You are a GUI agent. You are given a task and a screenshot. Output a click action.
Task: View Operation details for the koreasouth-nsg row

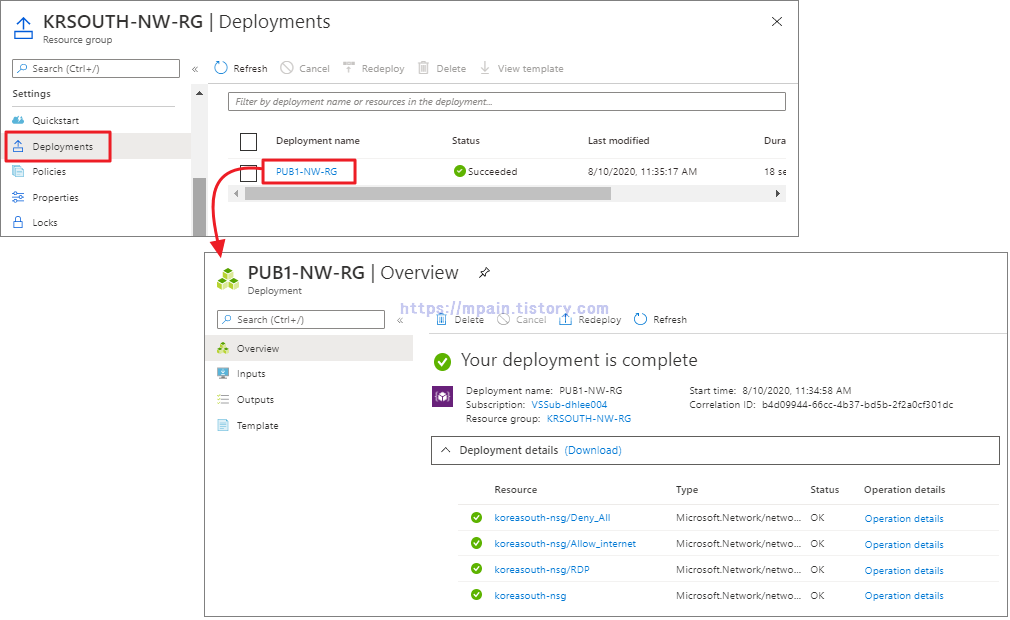[904, 596]
